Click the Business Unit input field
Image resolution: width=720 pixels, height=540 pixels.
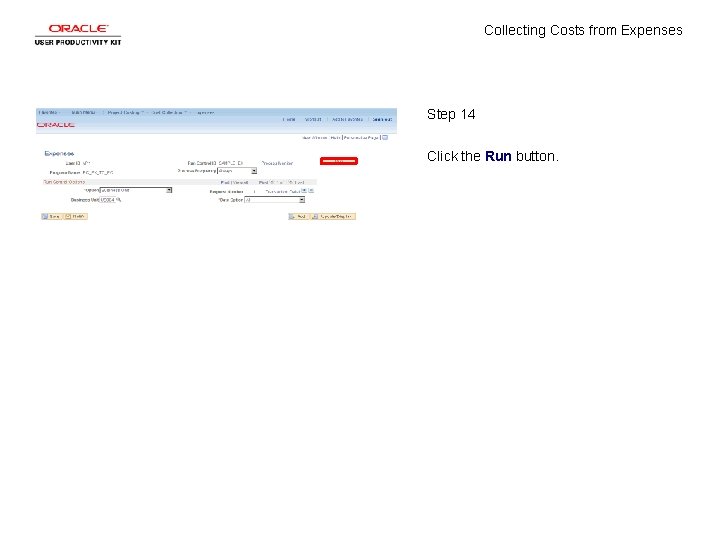coord(108,200)
